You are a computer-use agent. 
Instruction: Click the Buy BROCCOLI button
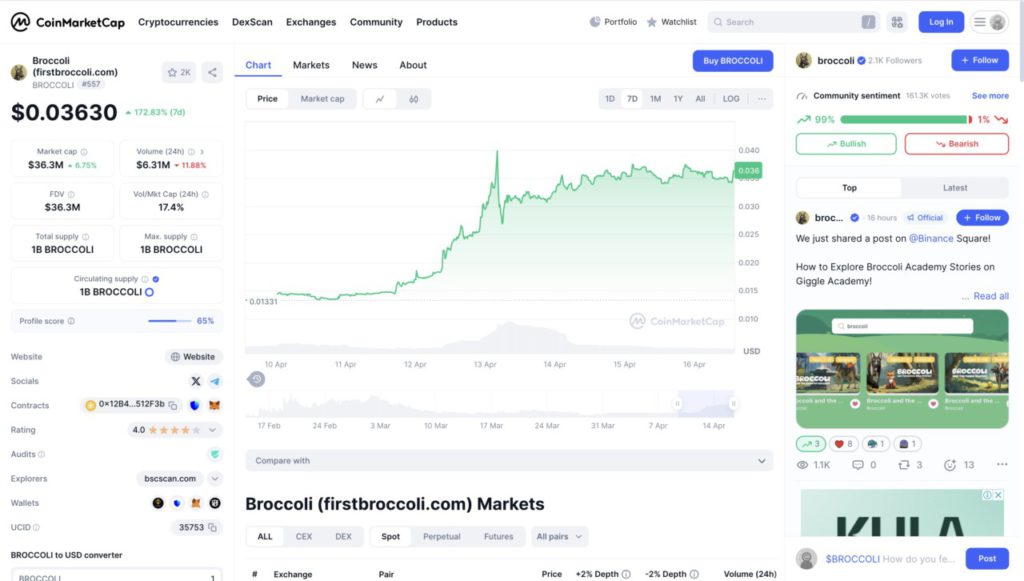(733, 61)
